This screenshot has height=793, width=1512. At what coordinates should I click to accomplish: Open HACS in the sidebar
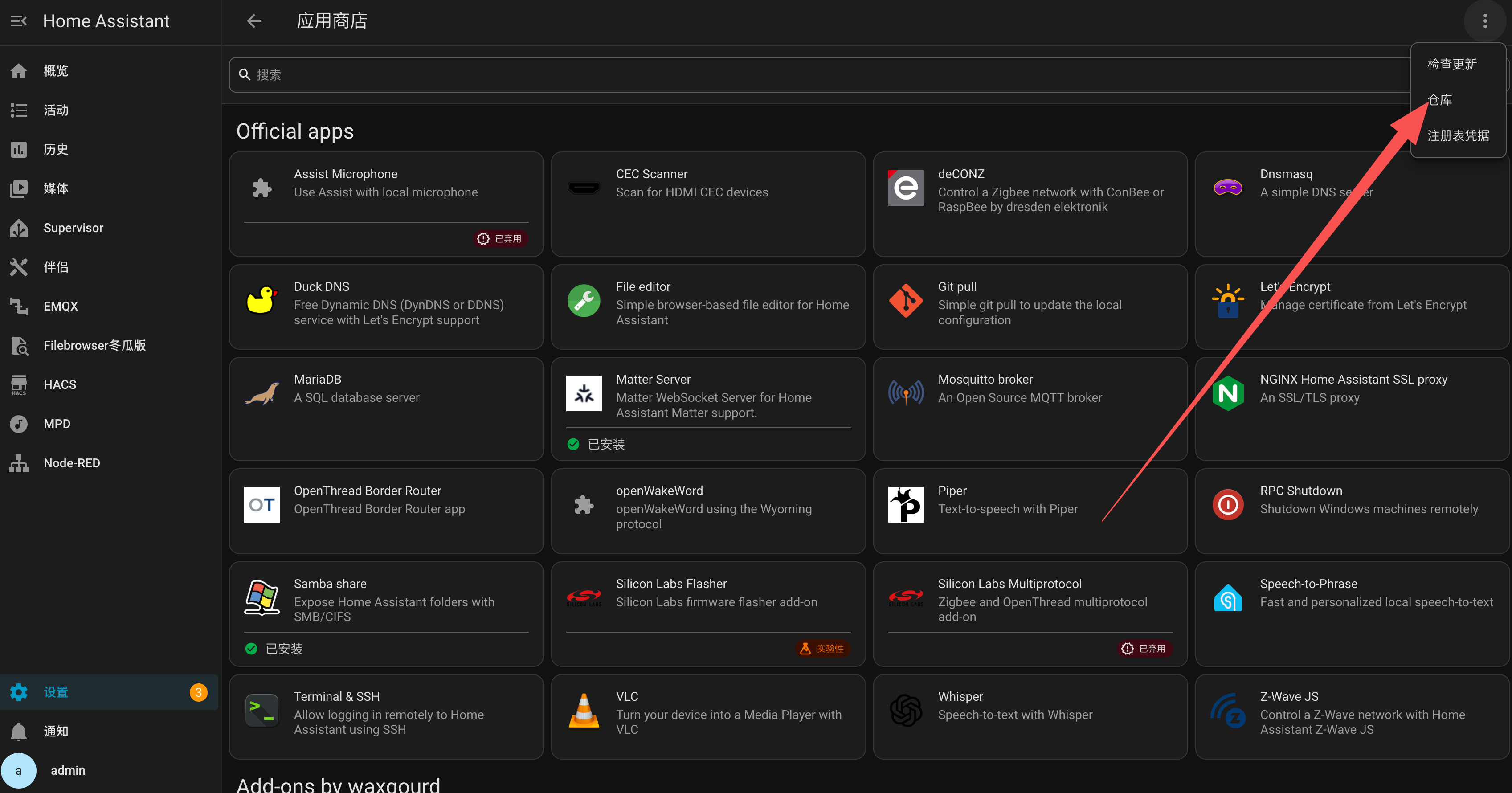click(x=110, y=384)
